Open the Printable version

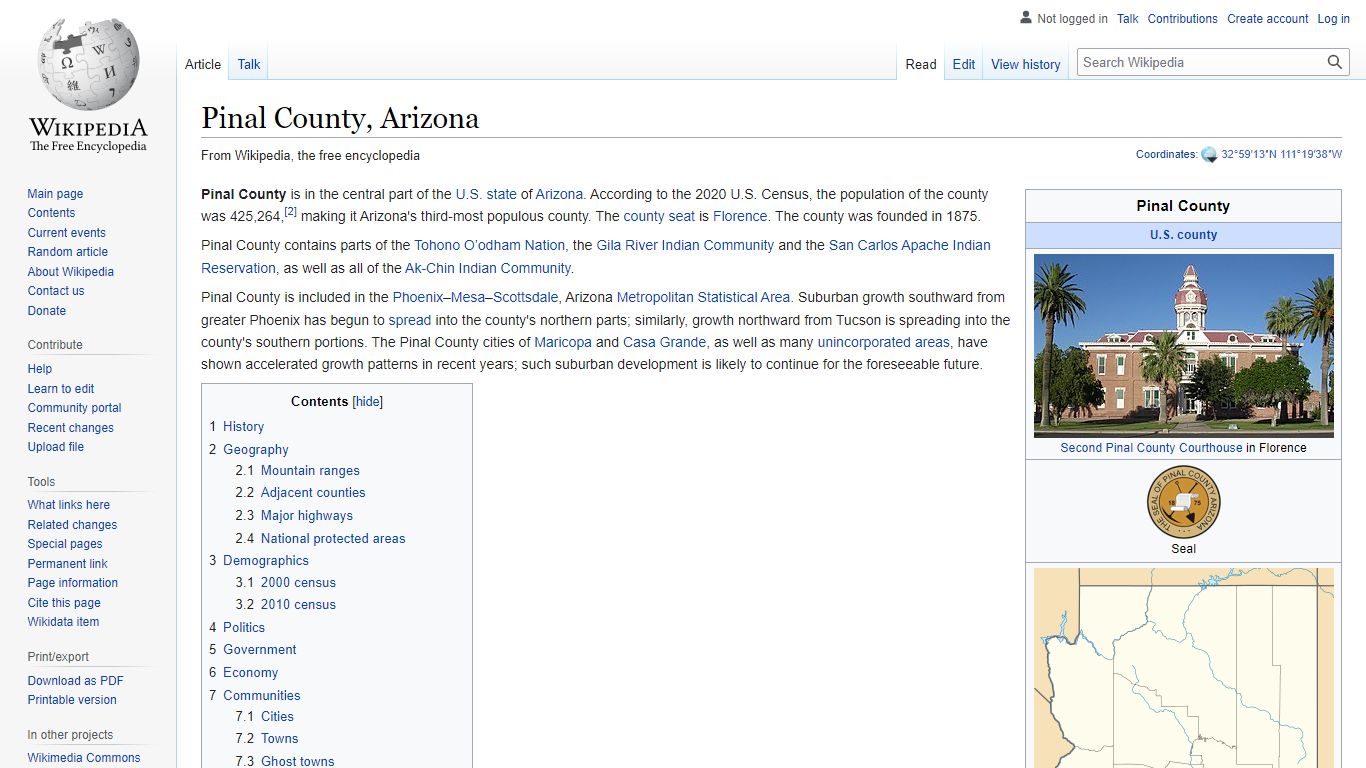tap(72, 700)
